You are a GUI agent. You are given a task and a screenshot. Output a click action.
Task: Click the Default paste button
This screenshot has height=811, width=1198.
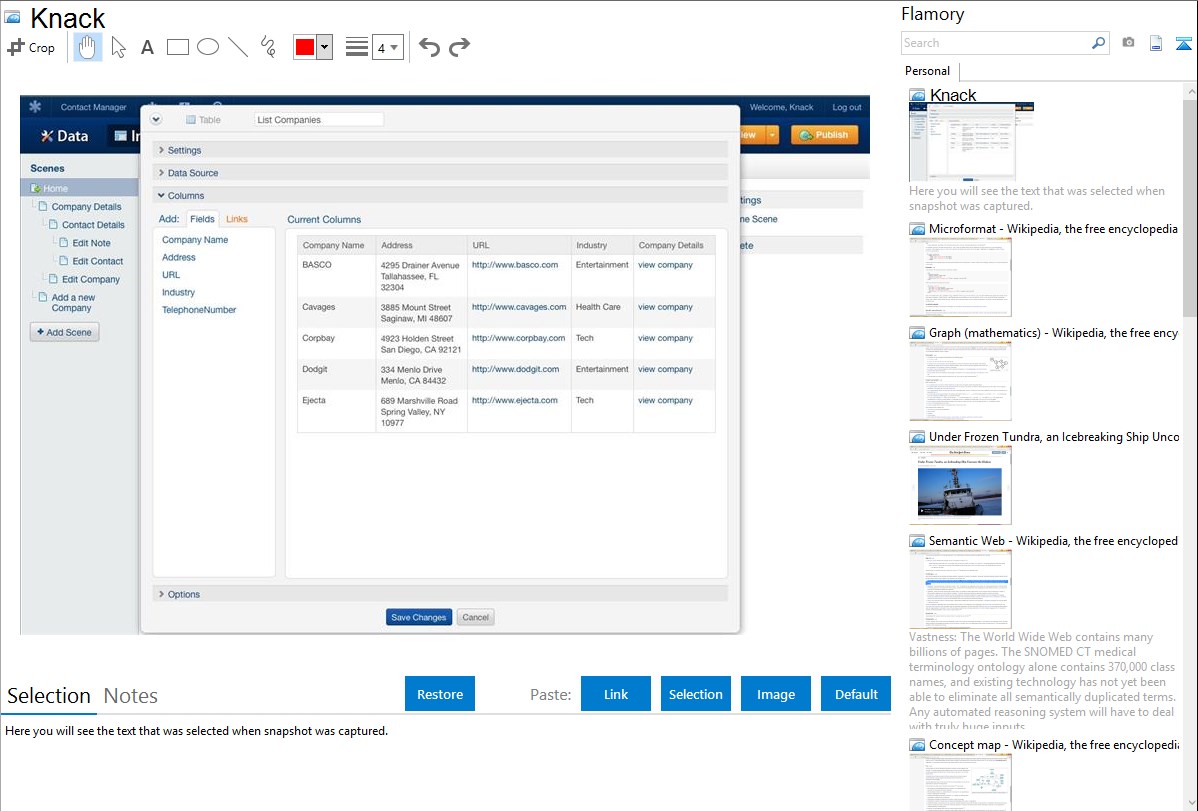point(856,694)
